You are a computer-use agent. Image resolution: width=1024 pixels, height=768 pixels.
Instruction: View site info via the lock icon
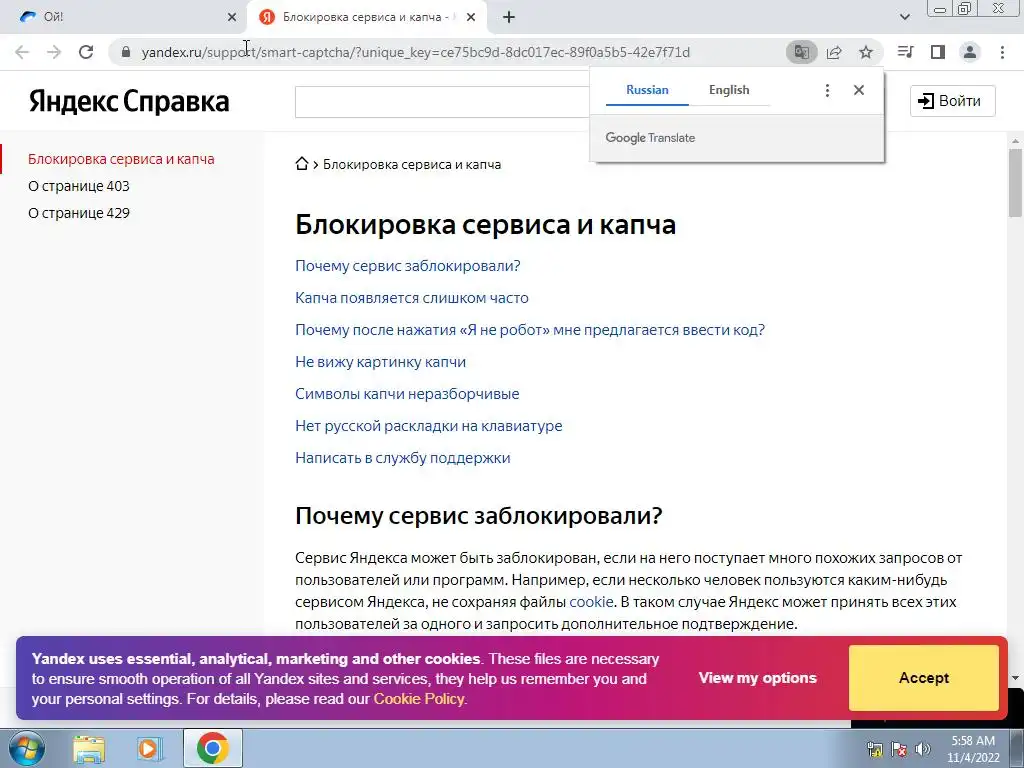pos(126,52)
